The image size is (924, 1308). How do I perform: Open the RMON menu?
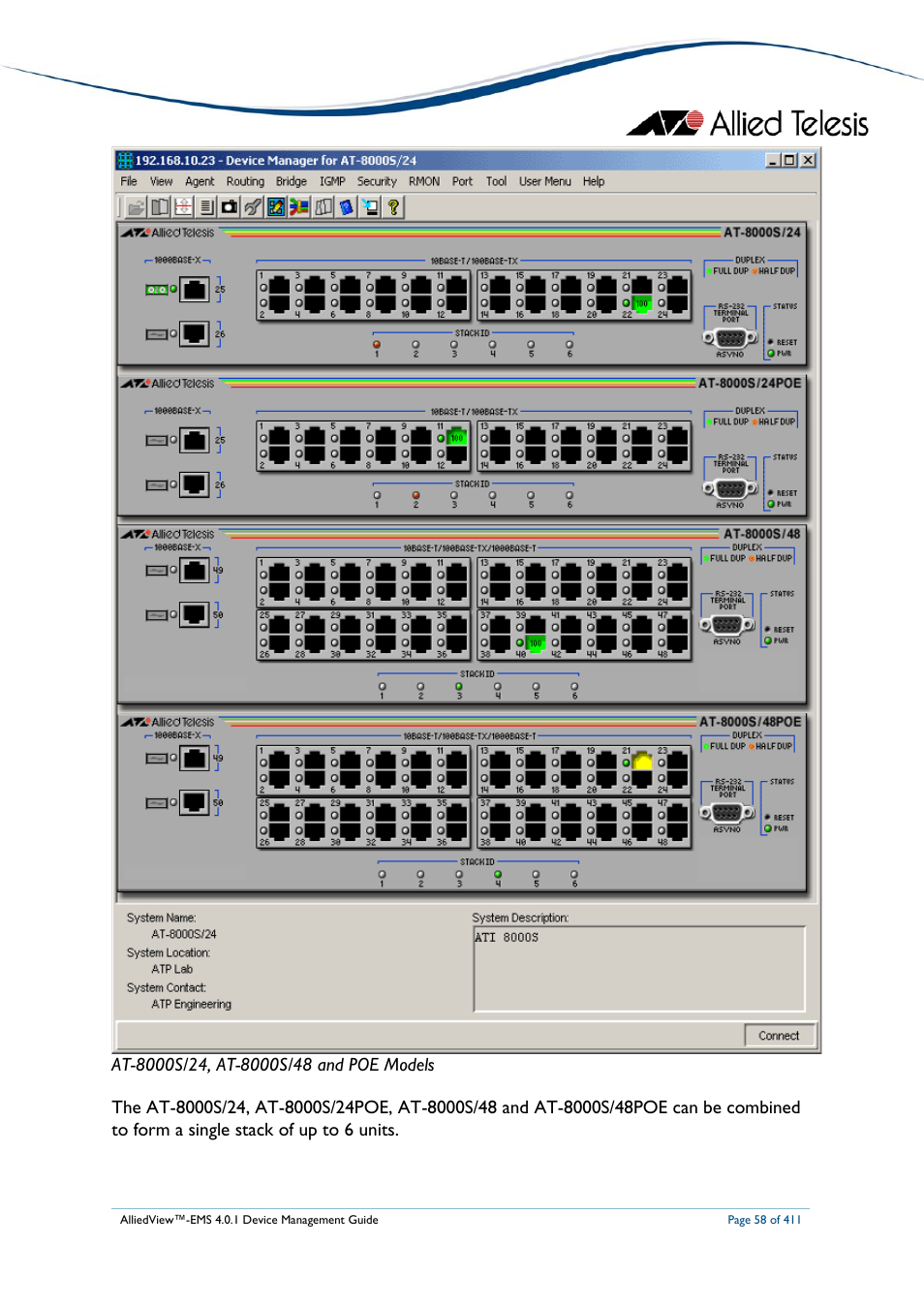pos(424,181)
